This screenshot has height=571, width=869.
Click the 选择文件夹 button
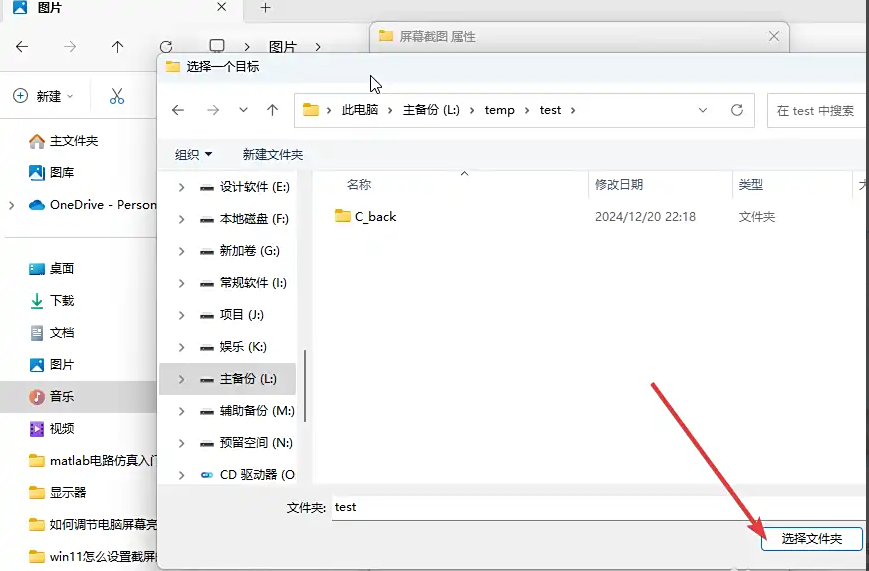pyautogui.click(x=811, y=538)
